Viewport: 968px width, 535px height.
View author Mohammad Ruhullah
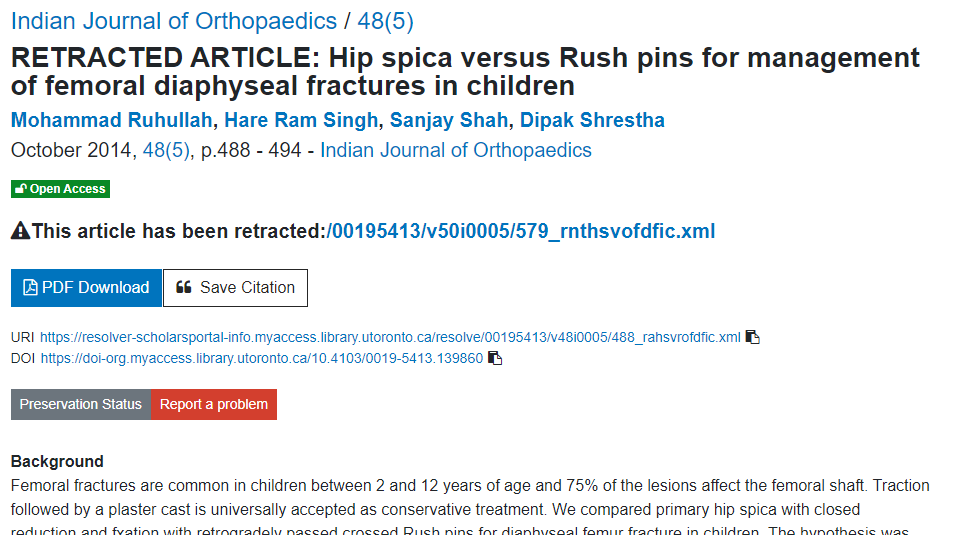pyautogui.click(x=112, y=120)
